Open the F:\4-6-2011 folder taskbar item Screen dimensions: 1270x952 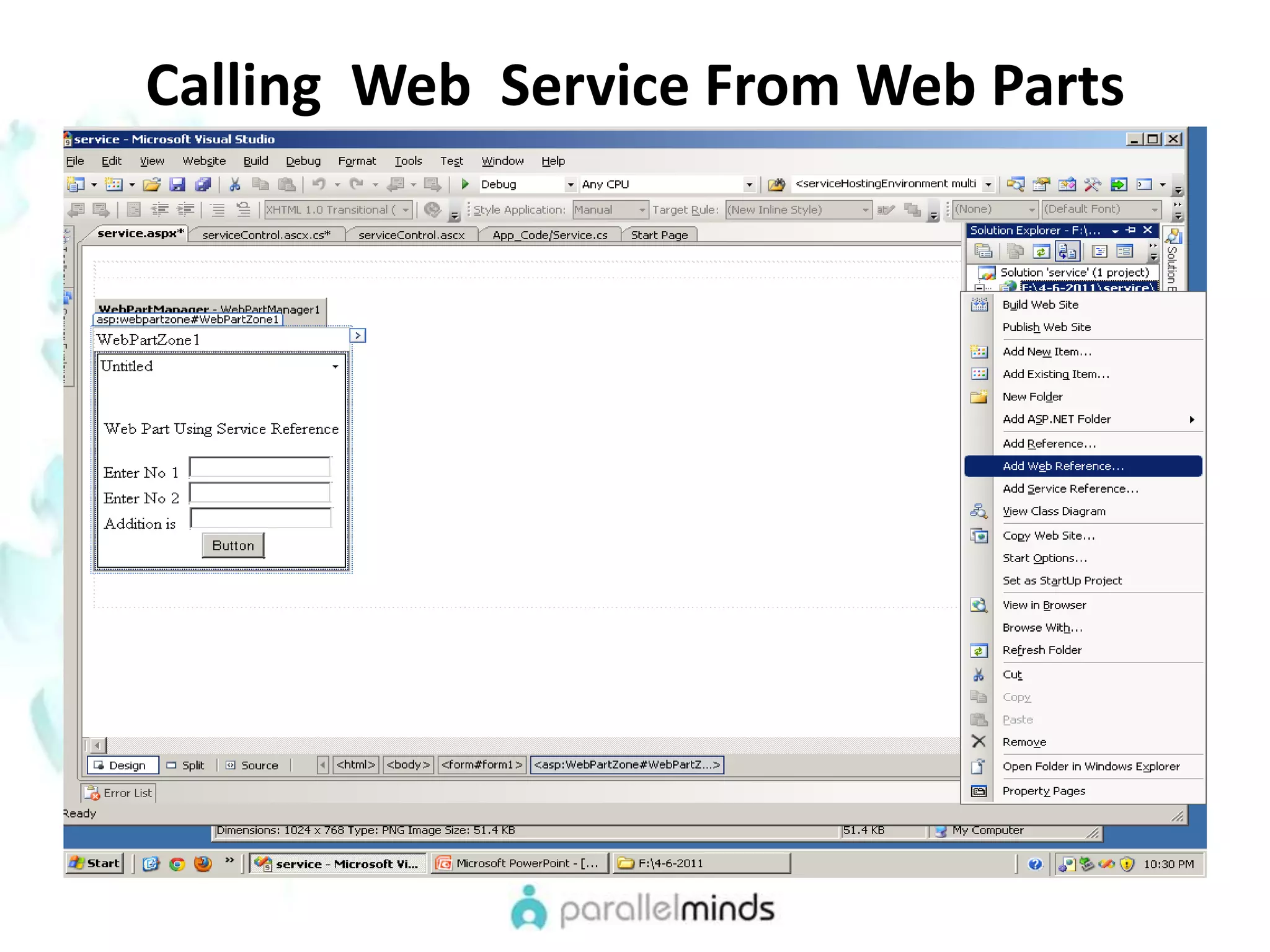click(x=701, y=863)
